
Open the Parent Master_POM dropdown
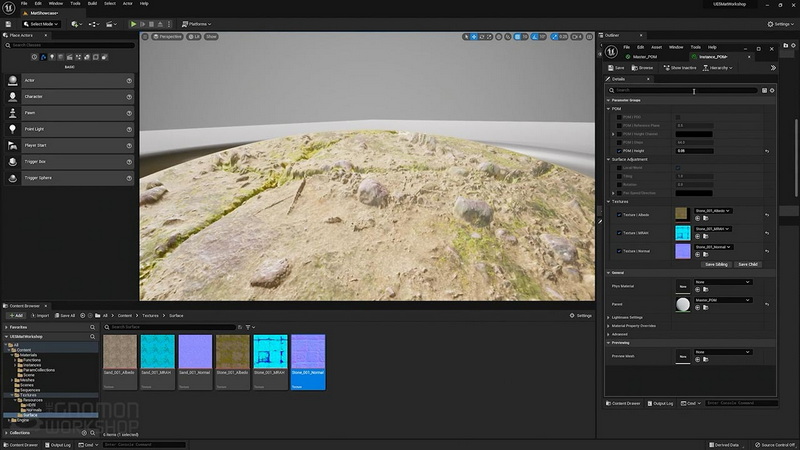(722, 300)
